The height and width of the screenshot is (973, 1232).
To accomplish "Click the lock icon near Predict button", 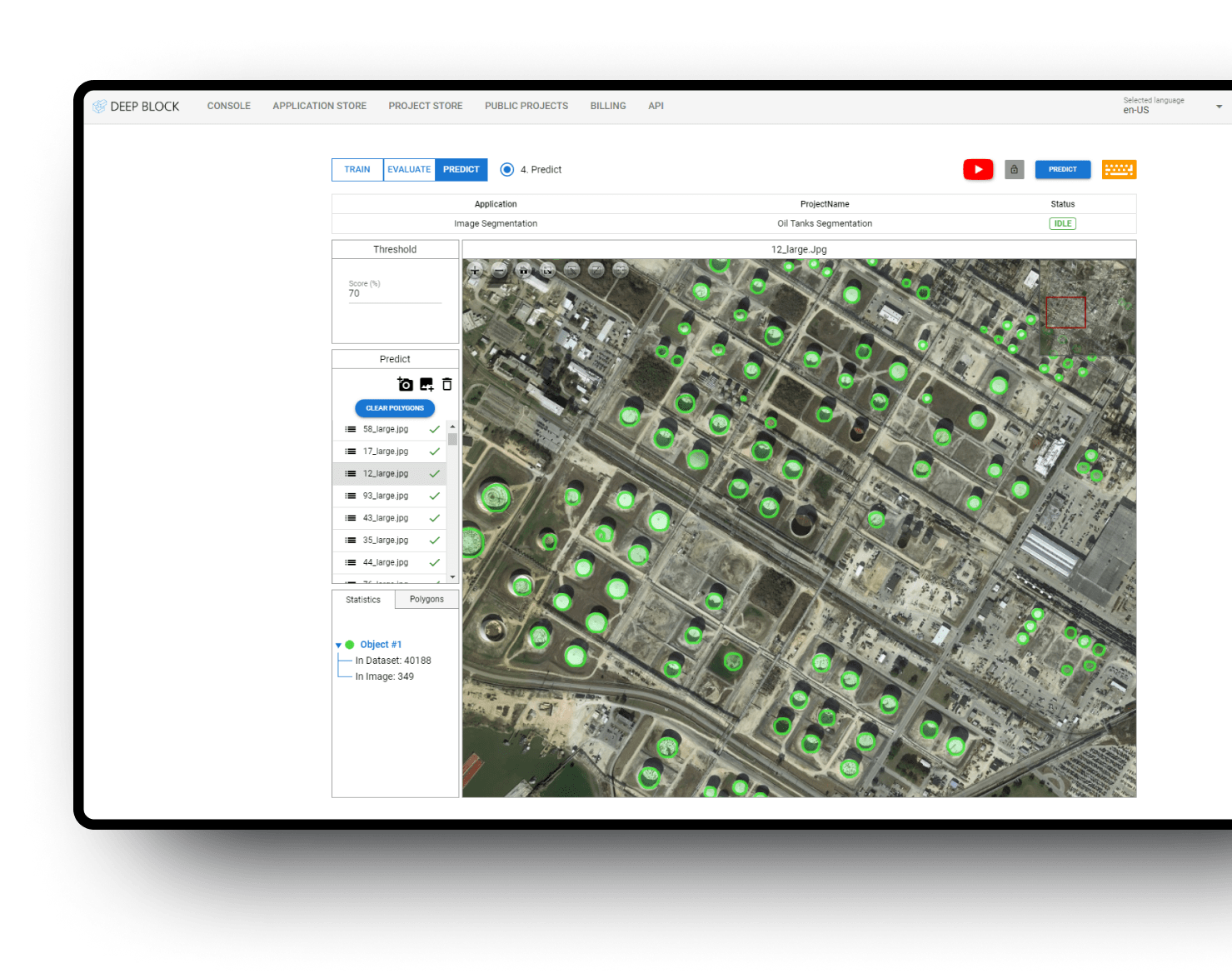I will 1014,169.
